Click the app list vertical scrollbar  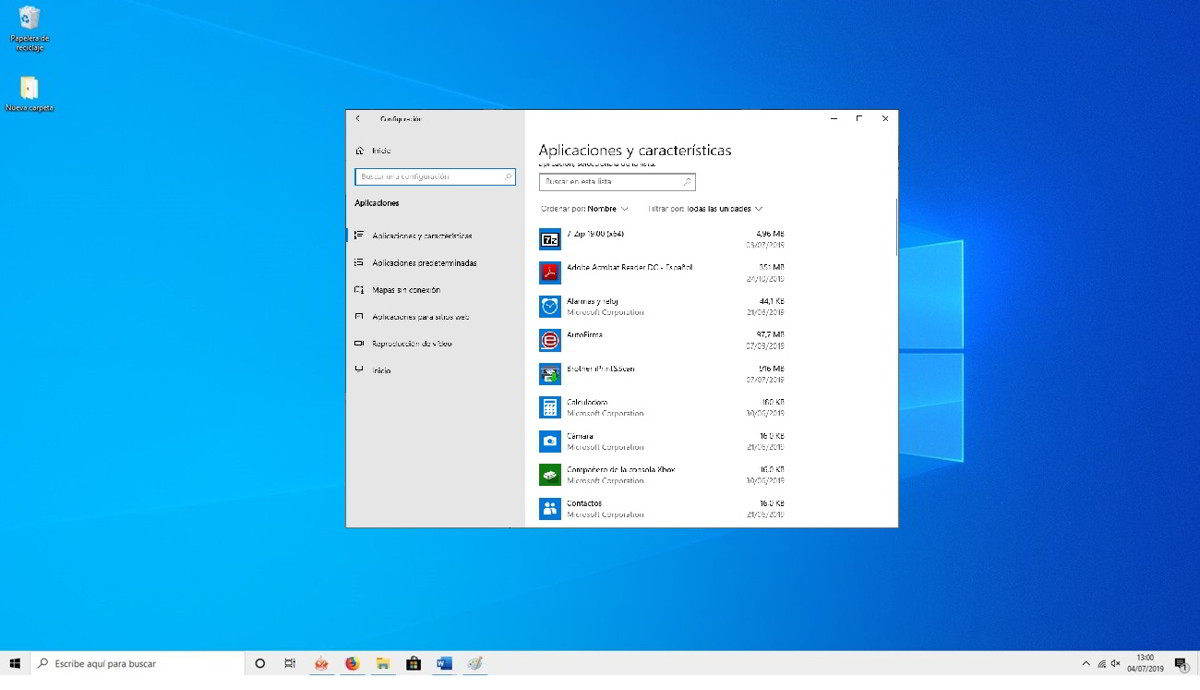pyautogui.click(x=896, y=228)
